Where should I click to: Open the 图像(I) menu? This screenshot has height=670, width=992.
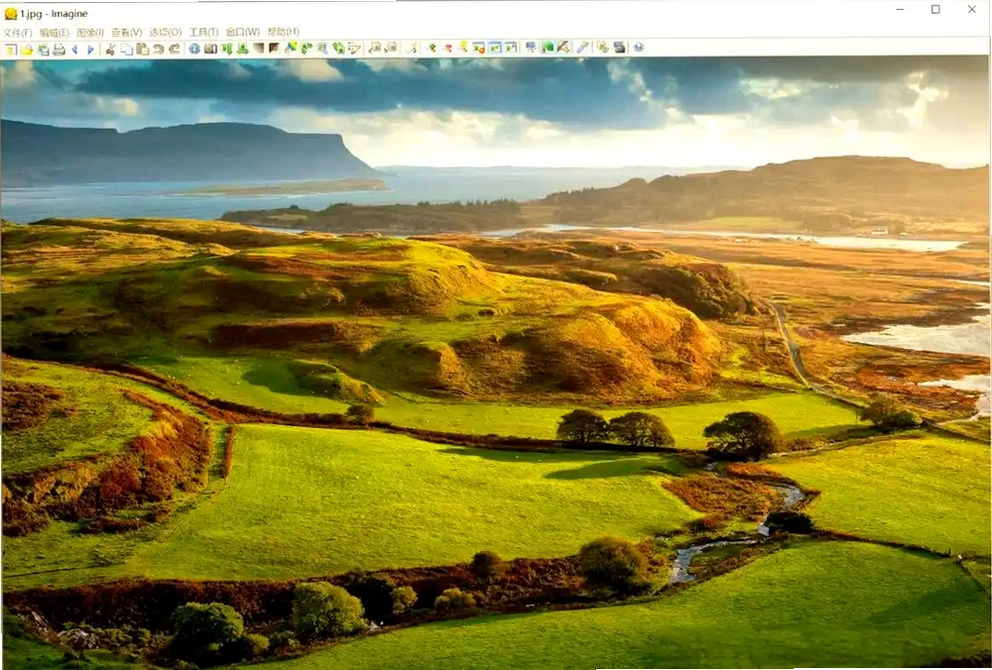[90, 32]
